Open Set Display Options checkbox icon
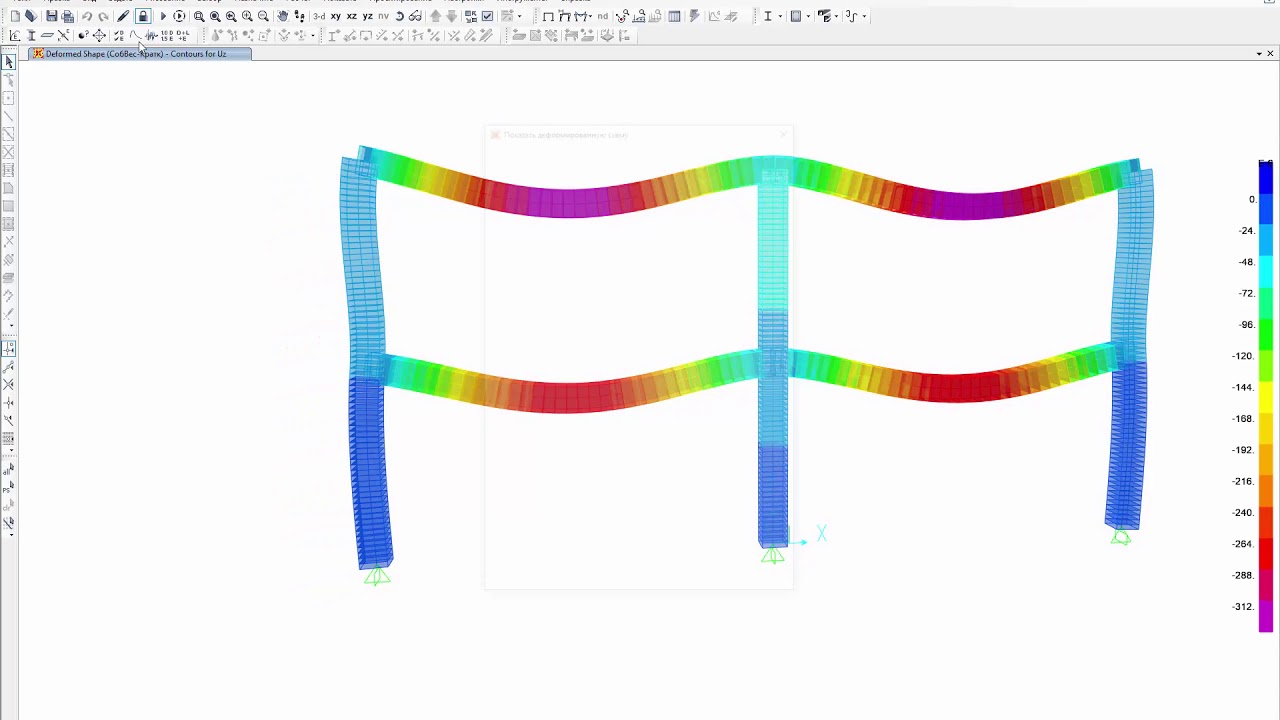Image resolution: width=1280 pixels, height=720 pixels. (487, 16)
